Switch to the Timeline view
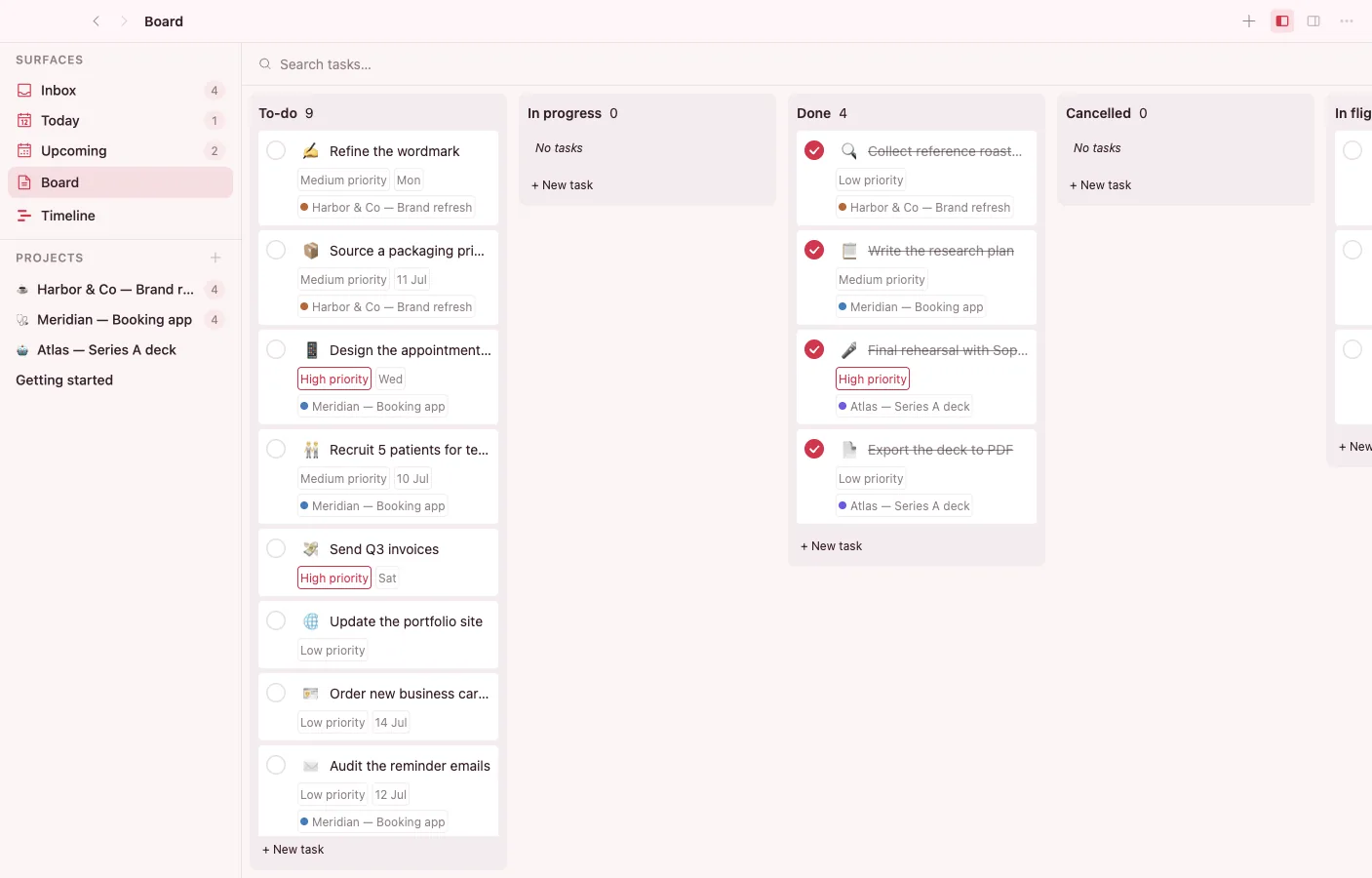This screenshot has width=1372, height=878. click(x=120, y=216)
